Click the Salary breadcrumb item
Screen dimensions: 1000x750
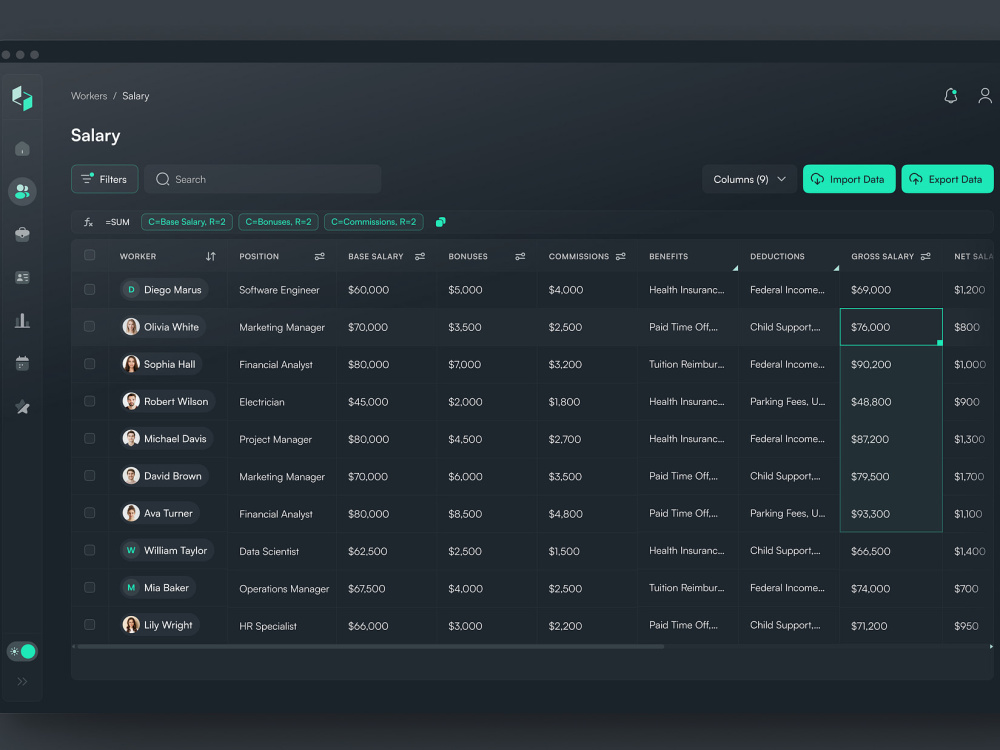pyautogui.click(x=135, y=96)
